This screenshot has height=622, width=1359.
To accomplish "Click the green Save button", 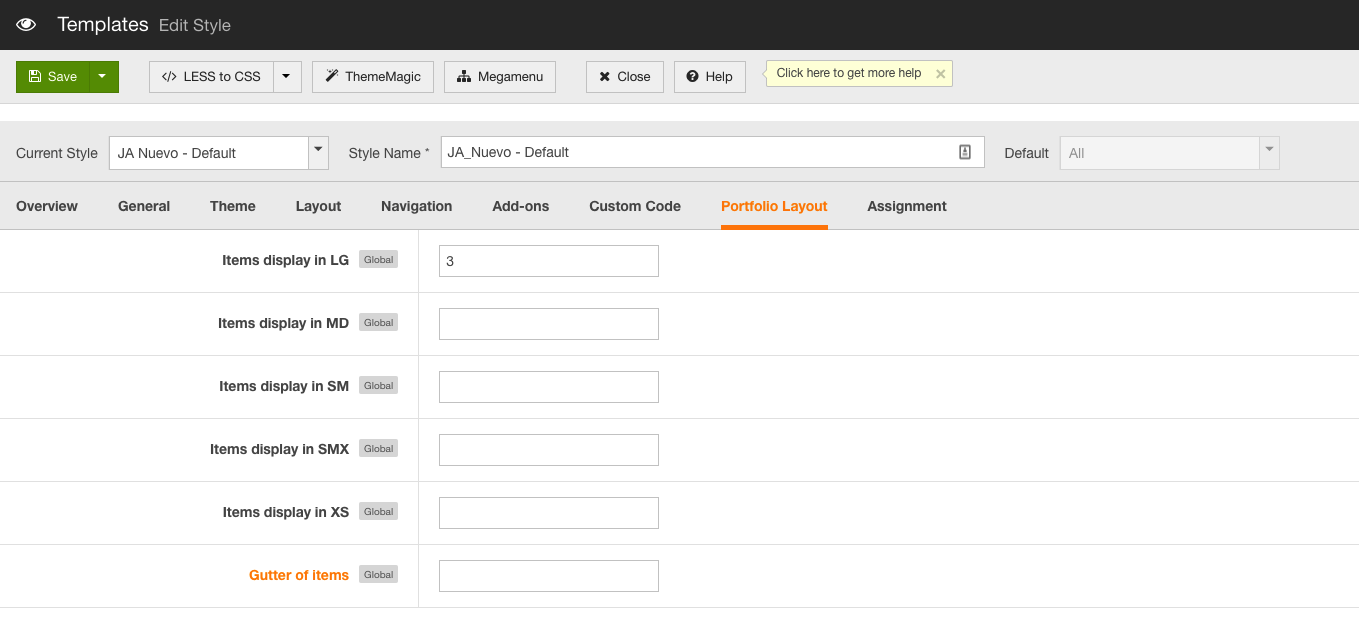I will (53, 77).
